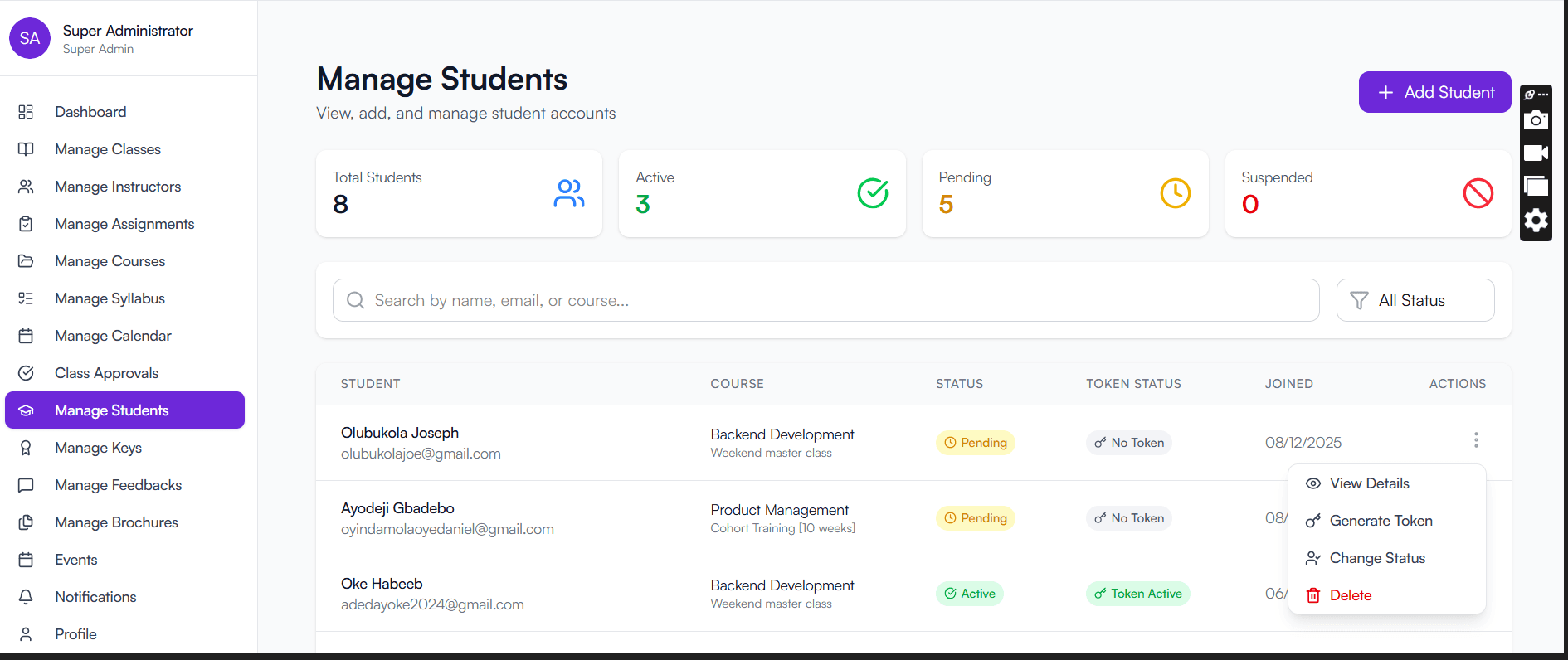
Task: Open the All Status filter dropdown
Action: pyautogui.click(x=1415, y=300)
